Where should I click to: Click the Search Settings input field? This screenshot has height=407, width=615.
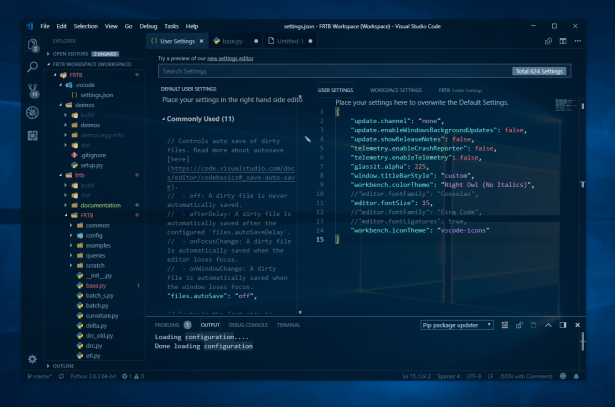334,72
